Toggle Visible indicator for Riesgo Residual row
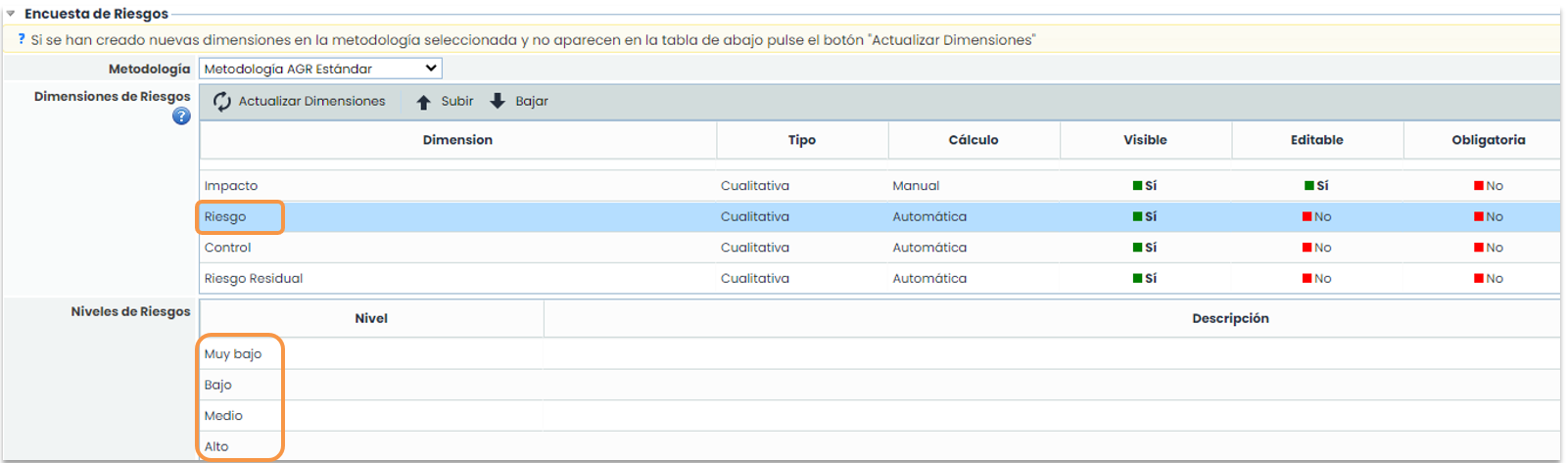The height and width of the screenshot is (463, 1568). click(x=1138, y=279)
